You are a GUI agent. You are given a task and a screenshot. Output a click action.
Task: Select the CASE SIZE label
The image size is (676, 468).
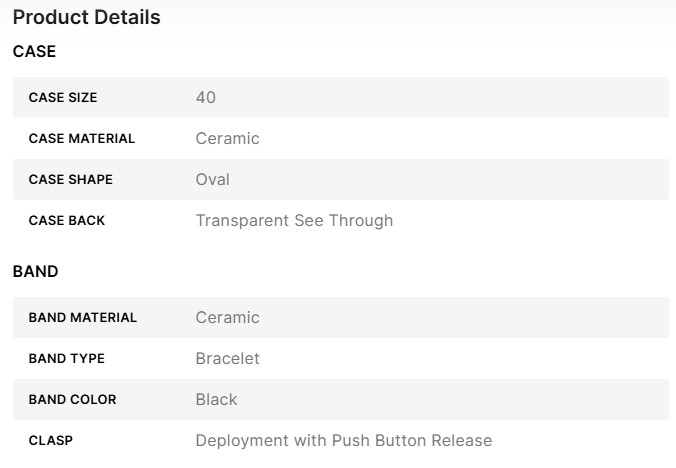tap(63, 98)
